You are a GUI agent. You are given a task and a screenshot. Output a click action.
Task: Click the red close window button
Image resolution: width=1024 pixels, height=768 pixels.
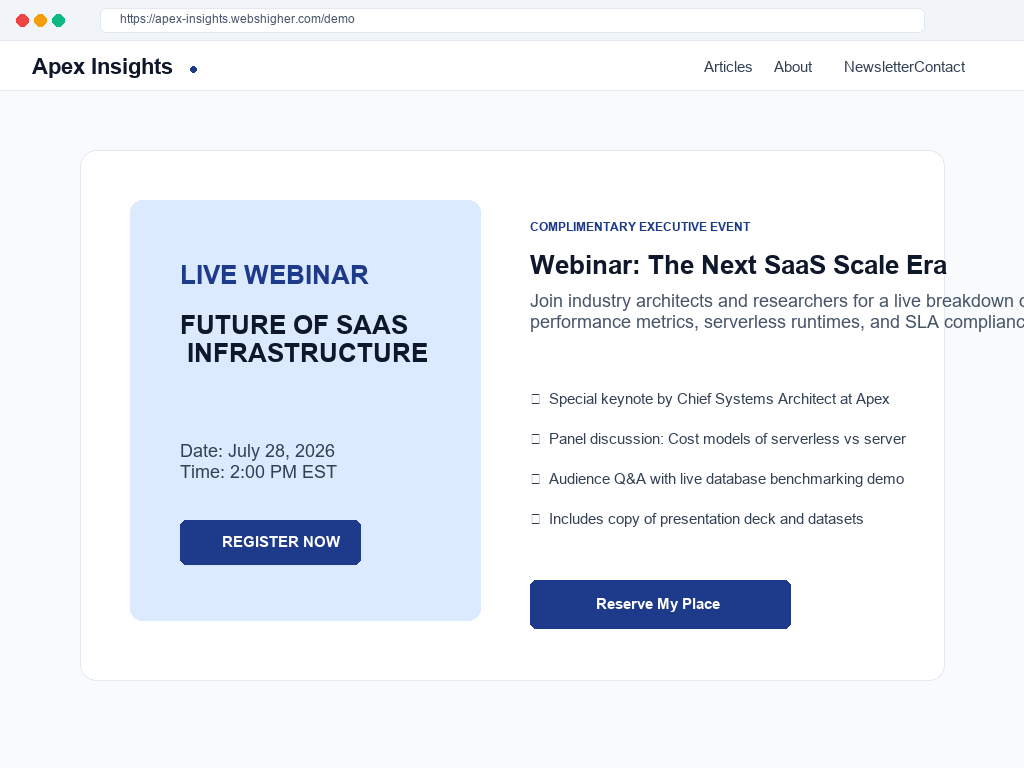[22, 20]
